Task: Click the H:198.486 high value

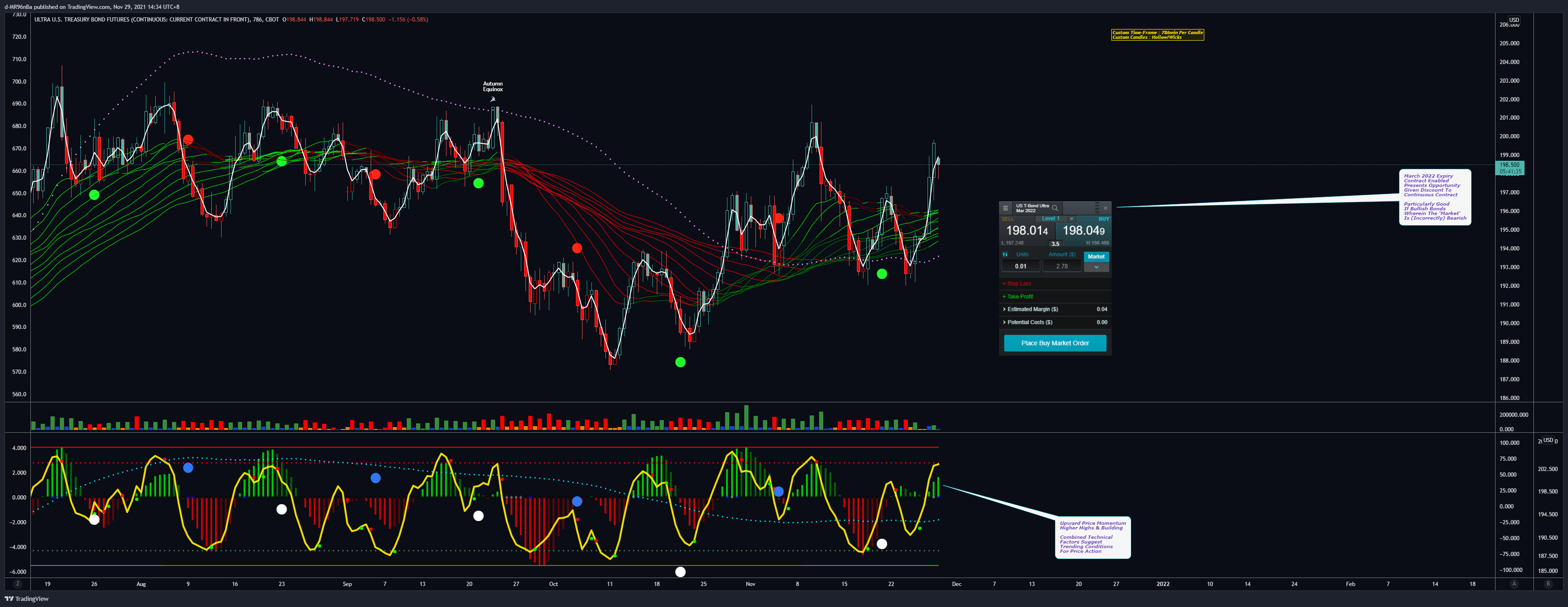Action: point(1098,243)
